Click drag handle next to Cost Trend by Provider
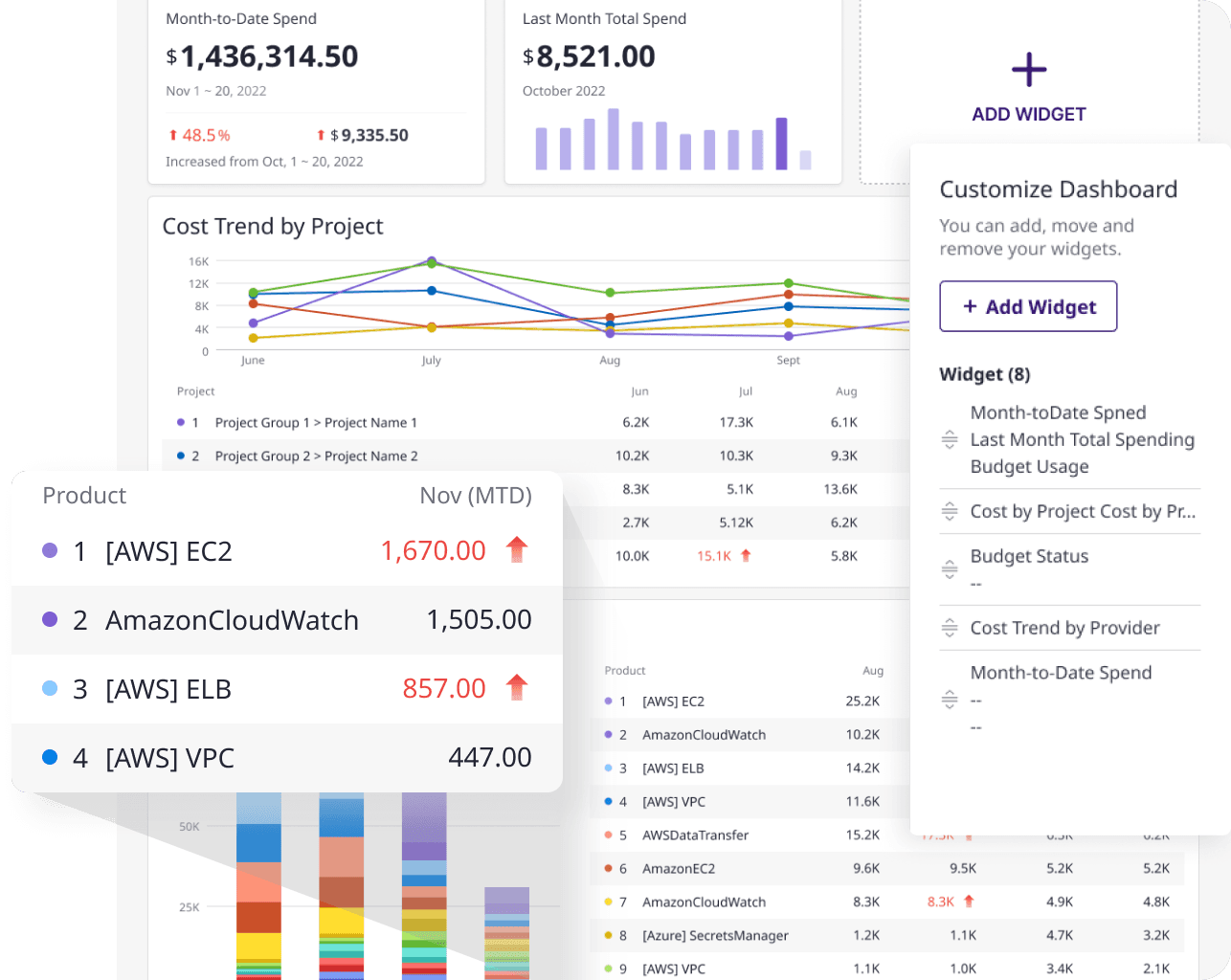Viewport: 1231px width, 980px height. [x=950, y=628]
